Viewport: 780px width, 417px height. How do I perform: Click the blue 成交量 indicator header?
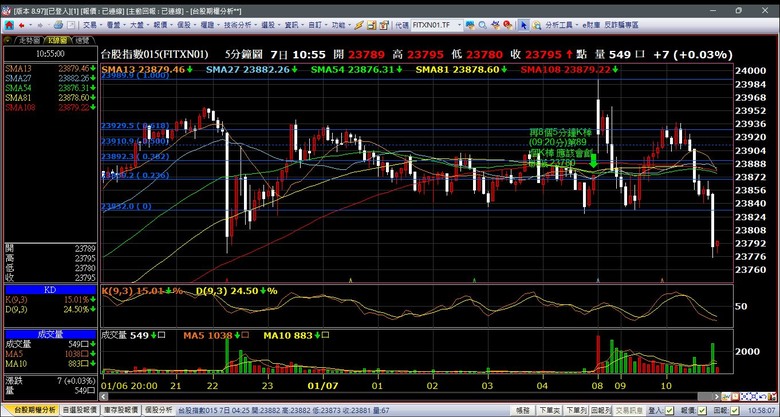tap(50, 334)
